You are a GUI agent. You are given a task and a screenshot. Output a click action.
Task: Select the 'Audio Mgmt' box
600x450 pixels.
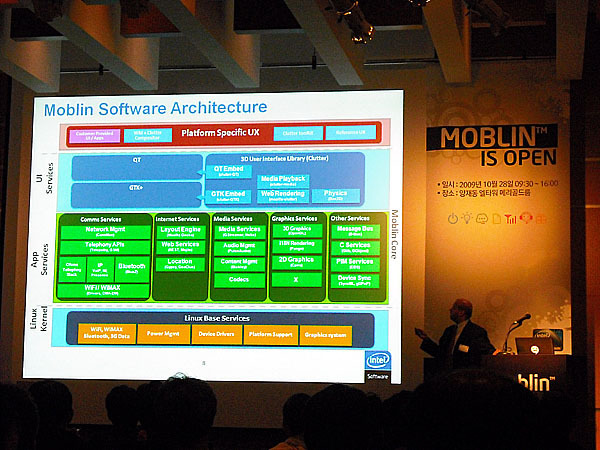(239, 248)
